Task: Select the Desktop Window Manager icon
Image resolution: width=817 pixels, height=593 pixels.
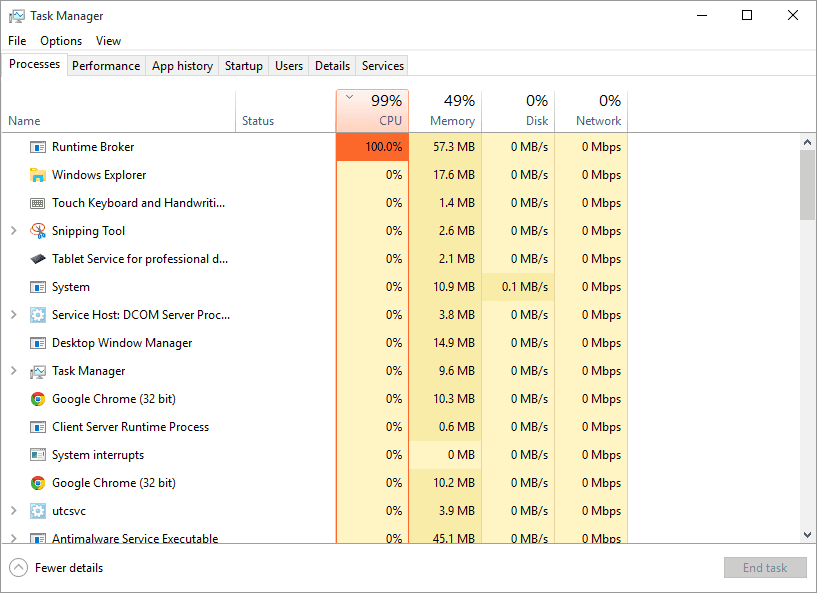Action: [x=38, y=342]
